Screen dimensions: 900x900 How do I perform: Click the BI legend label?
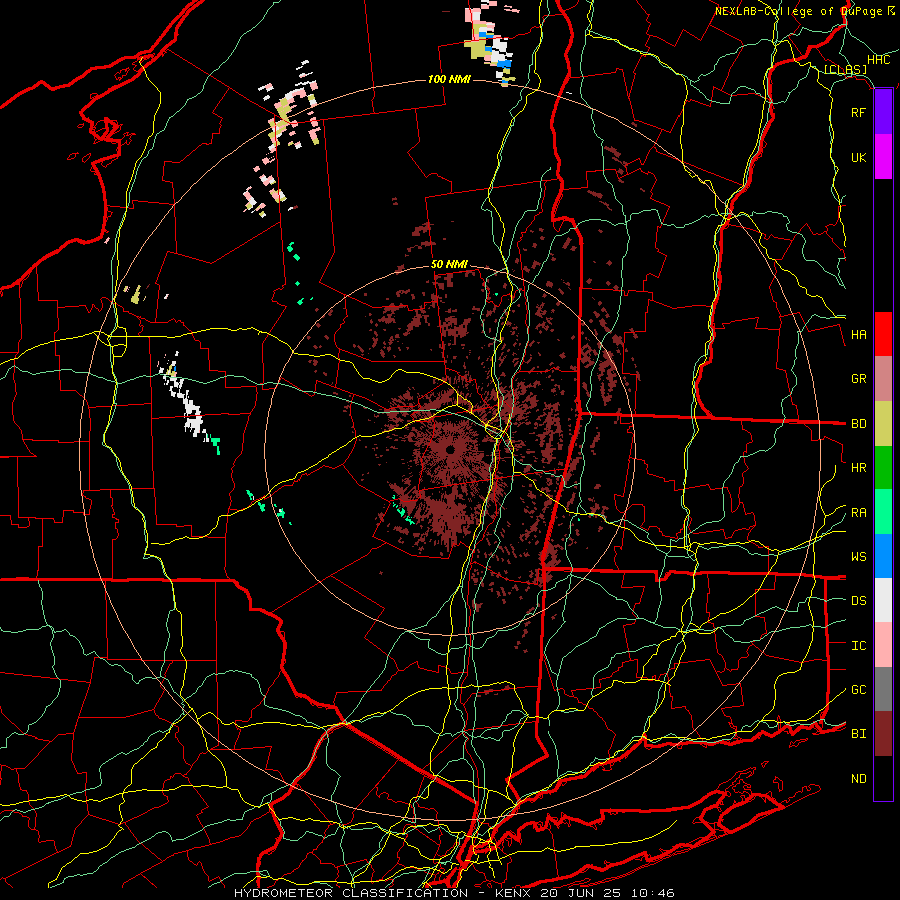click(x=858, y=734)
